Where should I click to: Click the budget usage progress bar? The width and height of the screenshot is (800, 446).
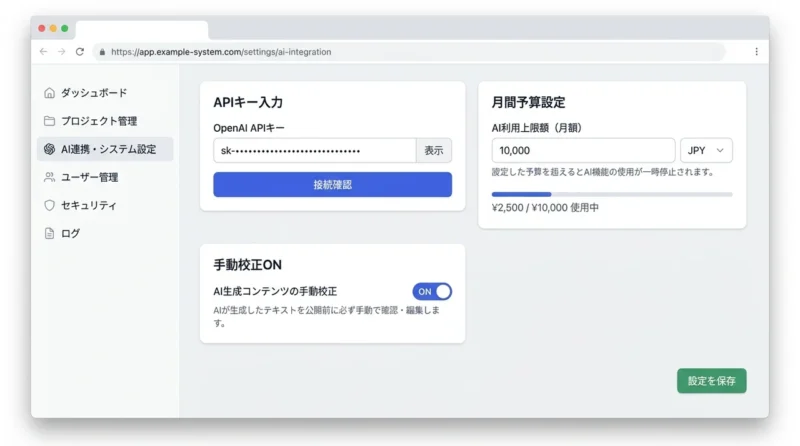(x=612, y=194)
